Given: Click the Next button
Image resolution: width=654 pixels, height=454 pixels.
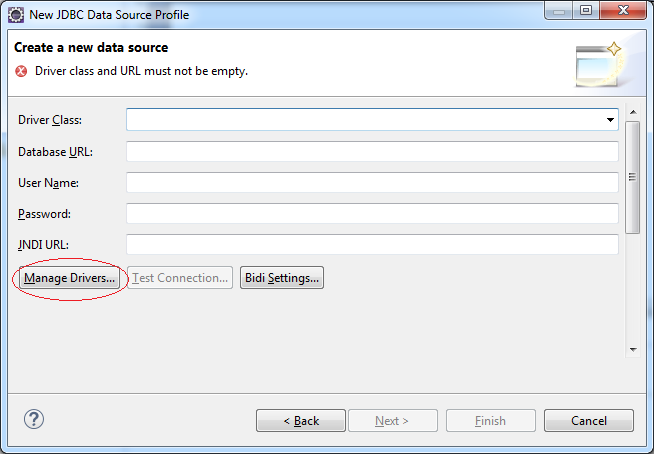Looking at the screenshot, I should tap(393, 421).
